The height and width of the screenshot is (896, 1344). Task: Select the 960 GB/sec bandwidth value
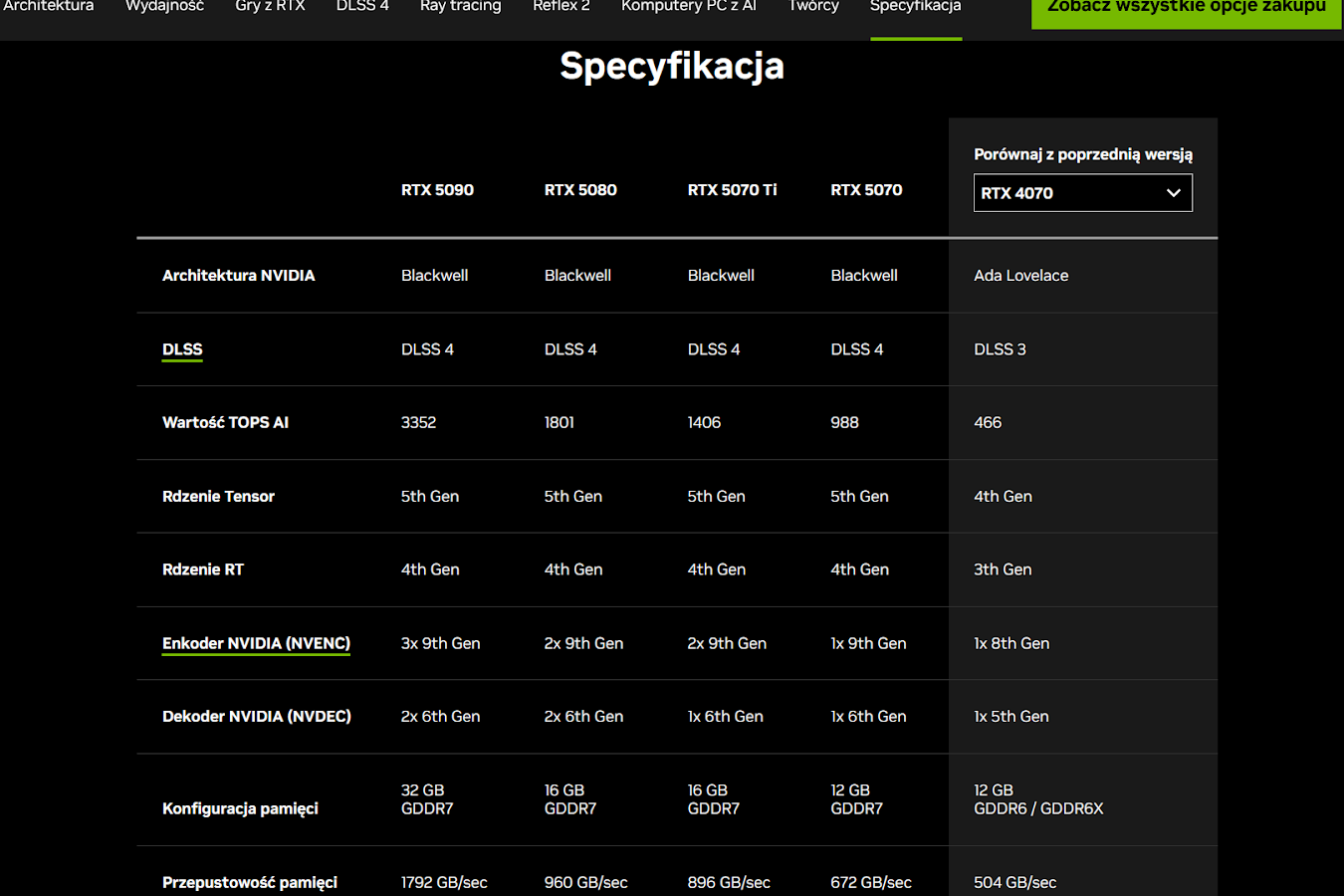586,882
